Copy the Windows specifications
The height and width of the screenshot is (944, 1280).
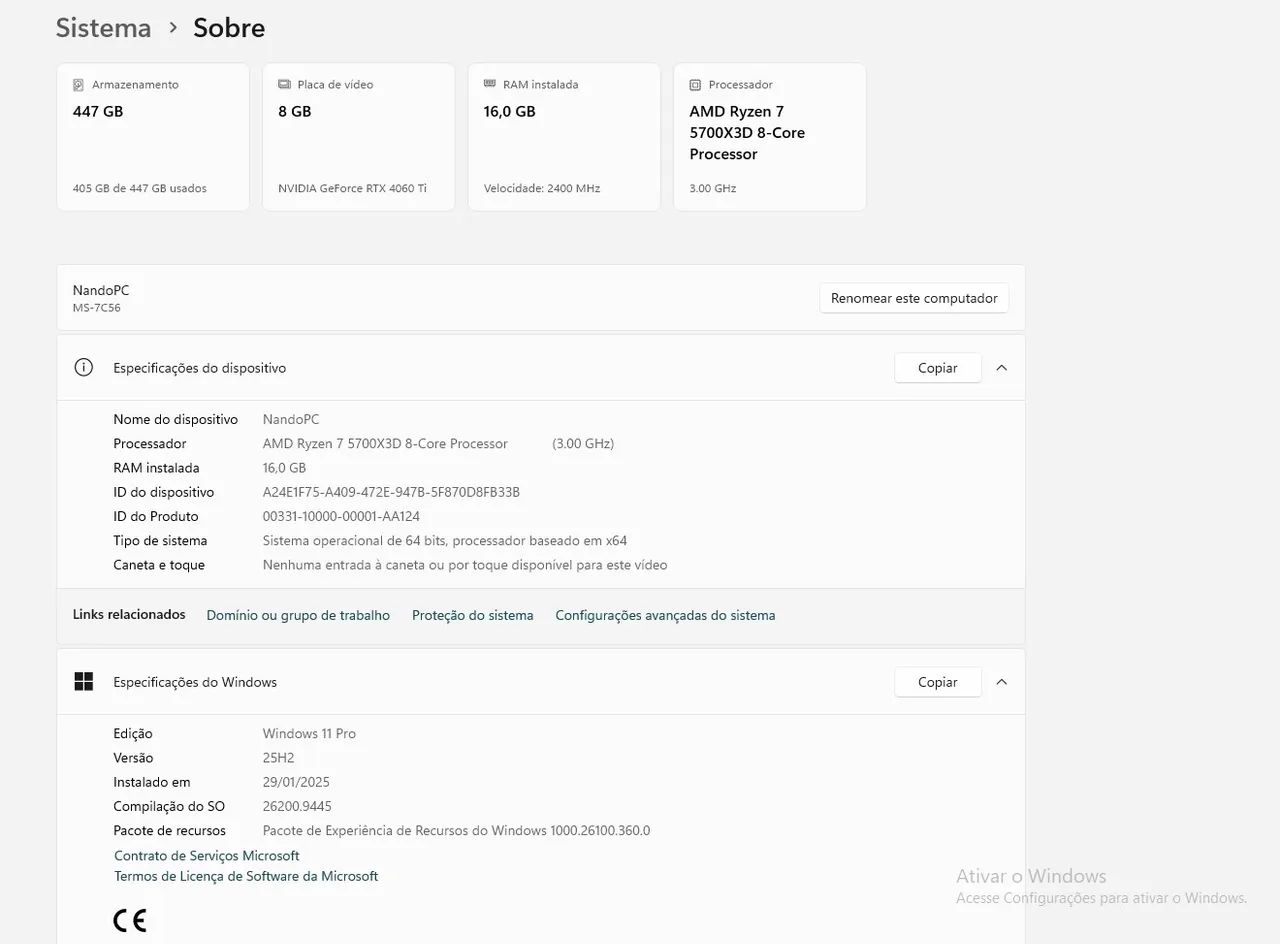point(938,682)
